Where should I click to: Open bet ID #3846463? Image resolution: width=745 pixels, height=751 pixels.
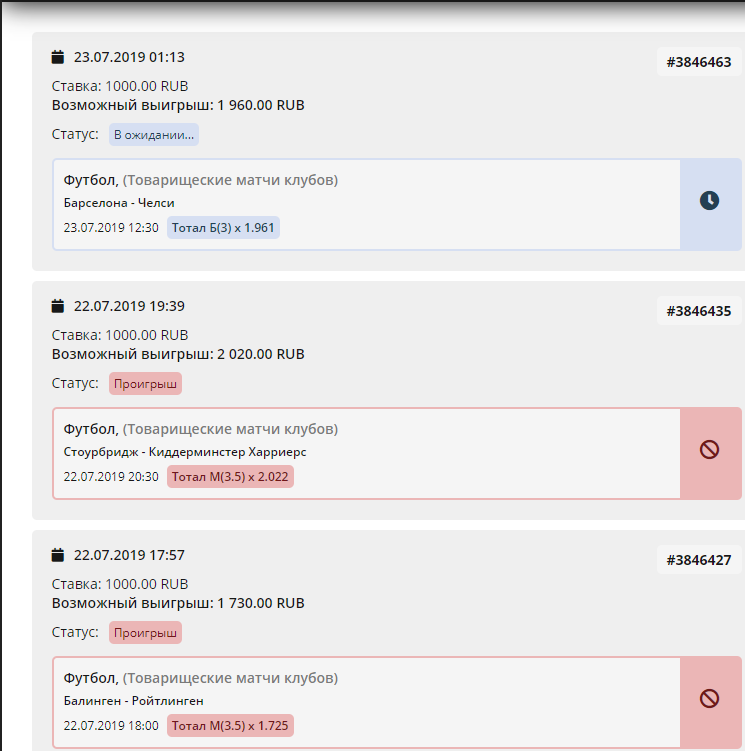pyautogui.click(x=699, y=62)
